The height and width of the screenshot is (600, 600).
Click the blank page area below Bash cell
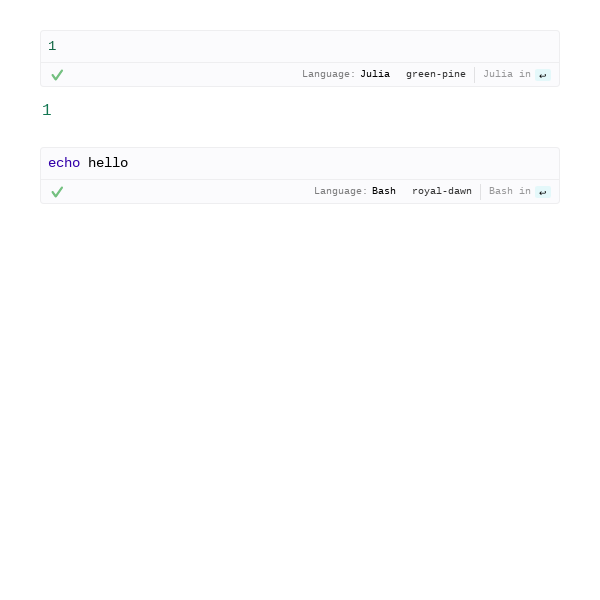(300, 383)
